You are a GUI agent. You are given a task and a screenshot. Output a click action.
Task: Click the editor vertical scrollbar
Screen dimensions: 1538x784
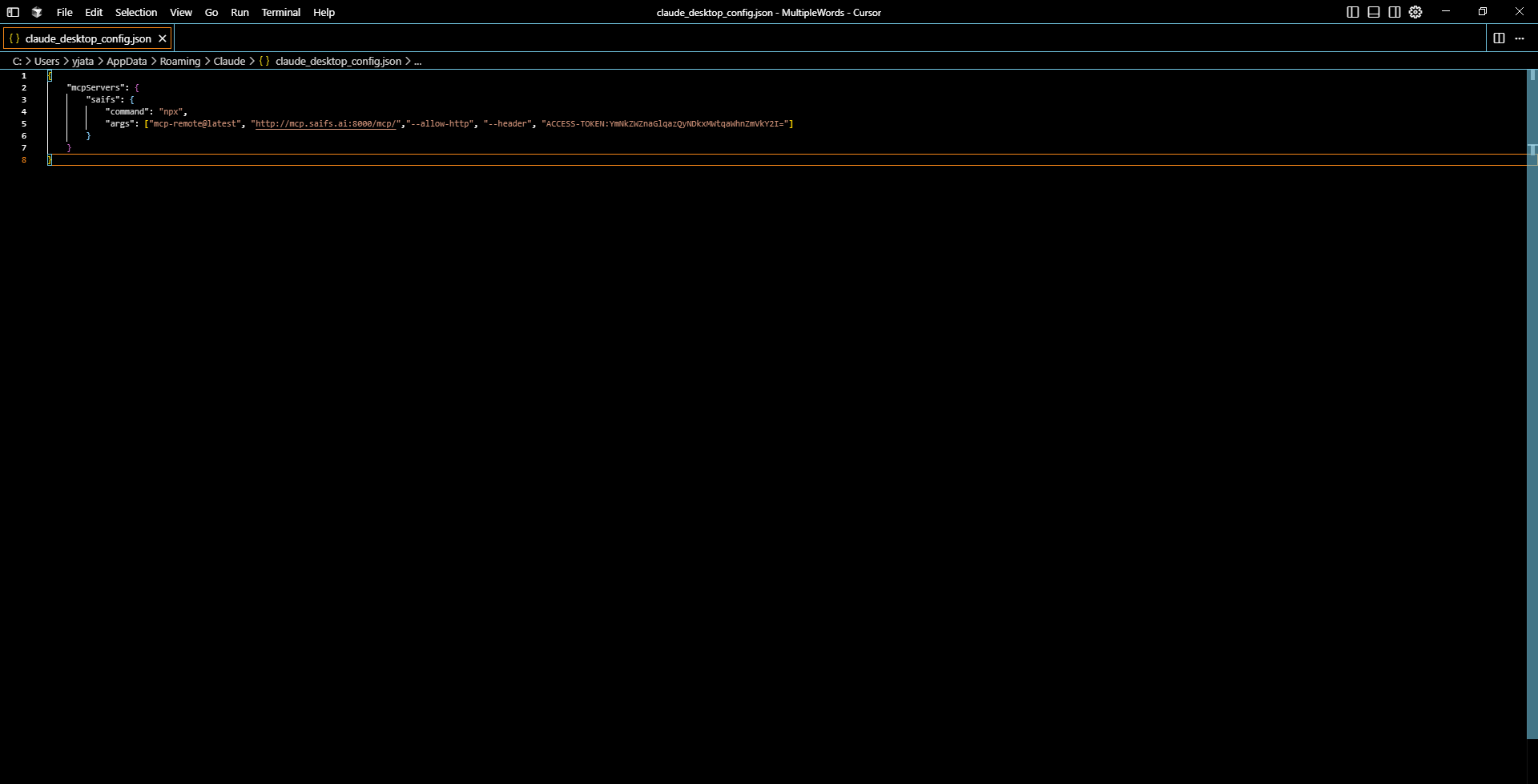click(x=1532, y=404)
